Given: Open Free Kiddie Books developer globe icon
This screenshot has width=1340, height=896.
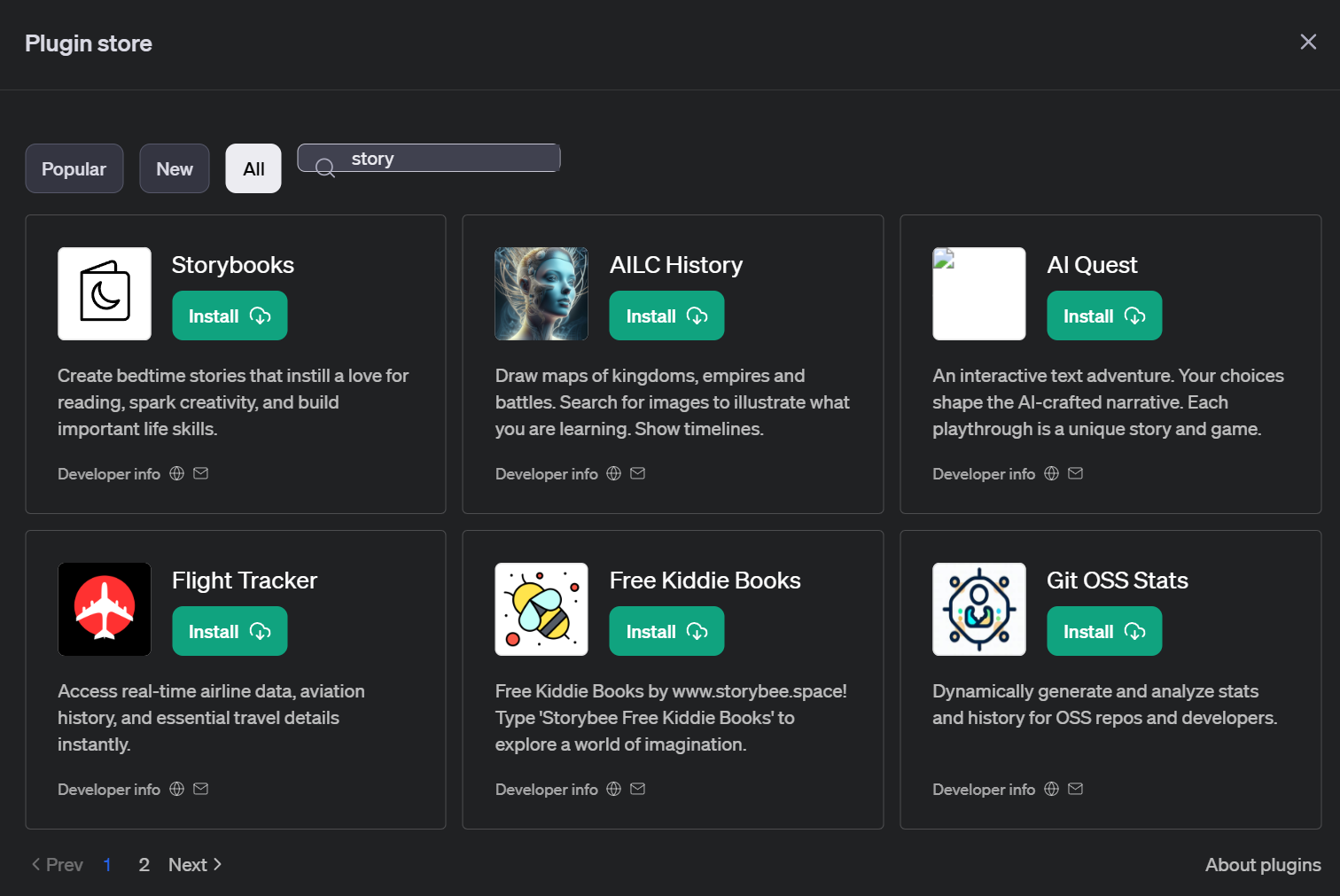Looking at the screenshot, I should (x=613, y=789).
